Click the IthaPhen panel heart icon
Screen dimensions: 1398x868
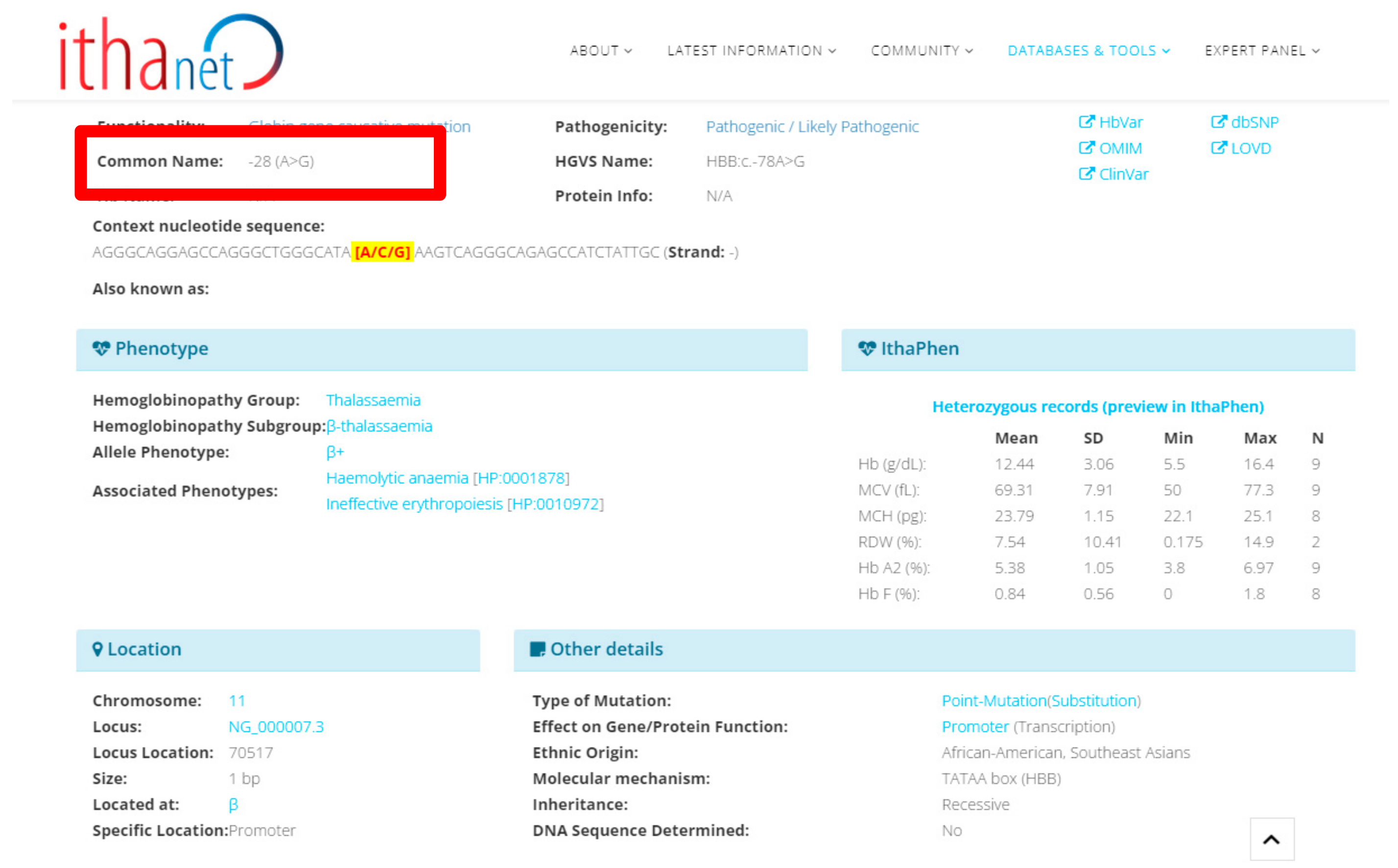click(x=867, y=349)
